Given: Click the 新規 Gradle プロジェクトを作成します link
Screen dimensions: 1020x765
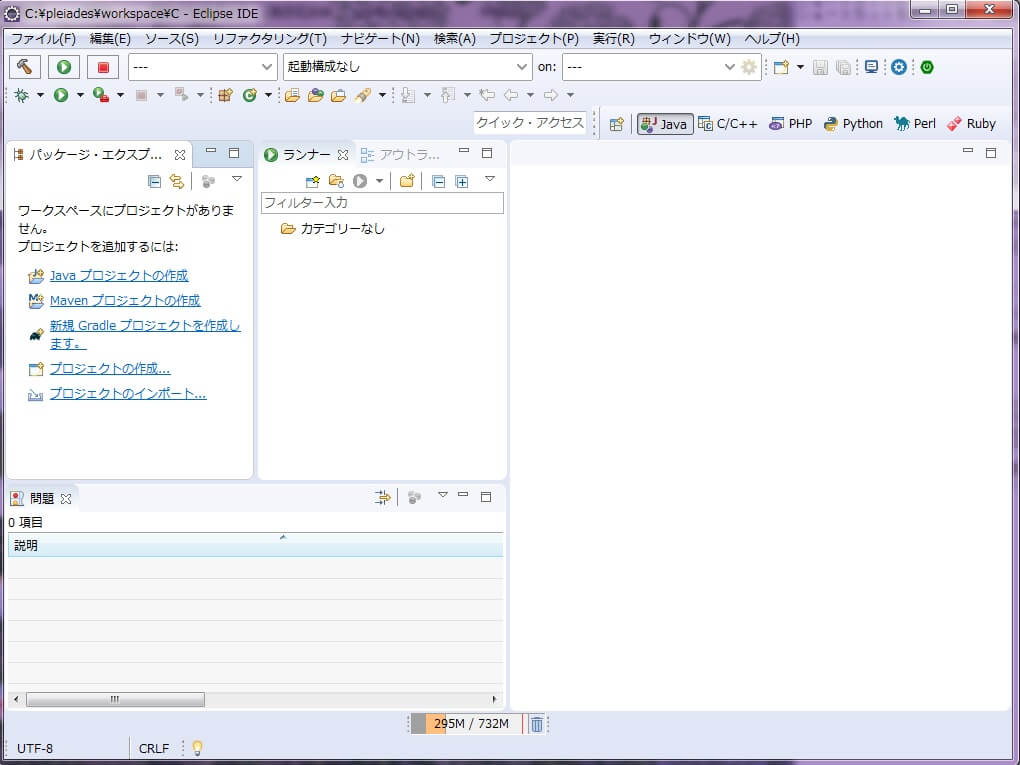Looking at the screenshot, I should [x=145, y=334].
